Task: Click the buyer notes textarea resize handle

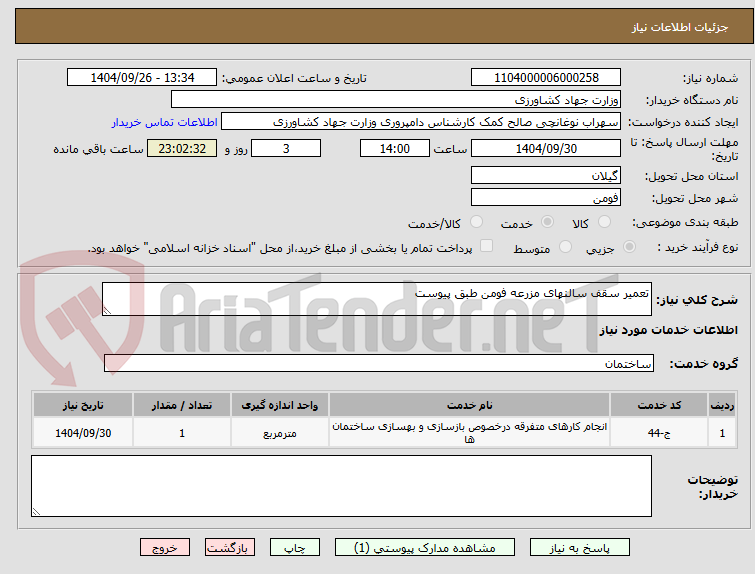Action: (36, 511)
